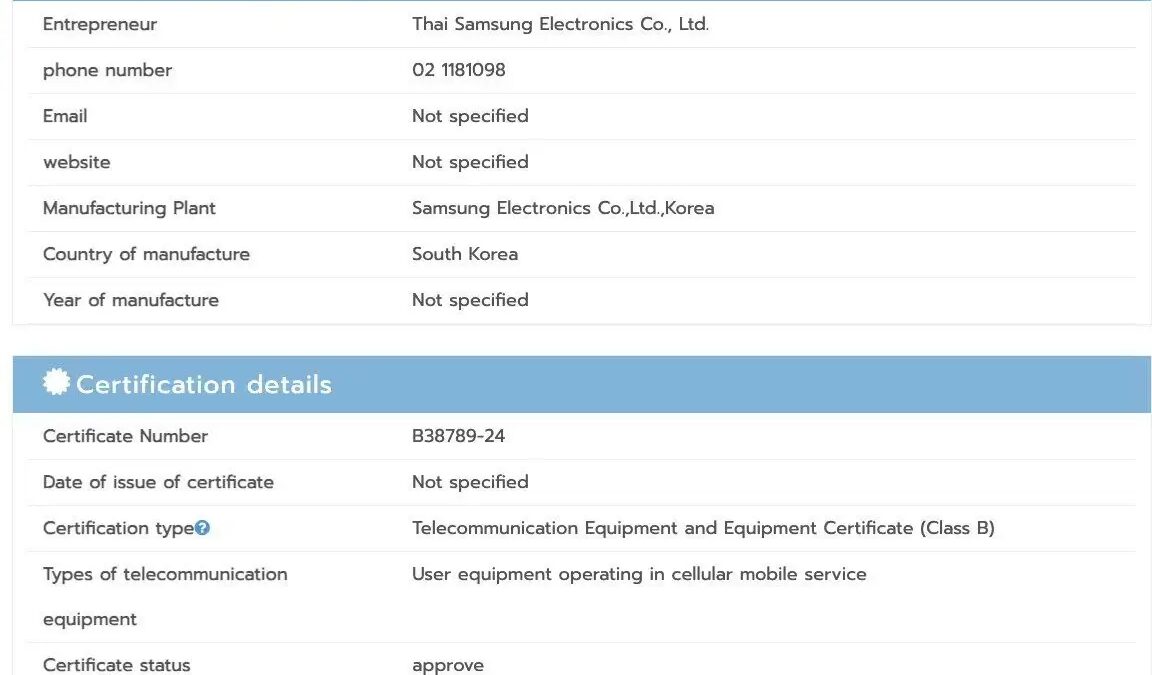Viewport: 1152px width, 675px height.
Task: Click the South Korea country value
Action: point(465,254)
